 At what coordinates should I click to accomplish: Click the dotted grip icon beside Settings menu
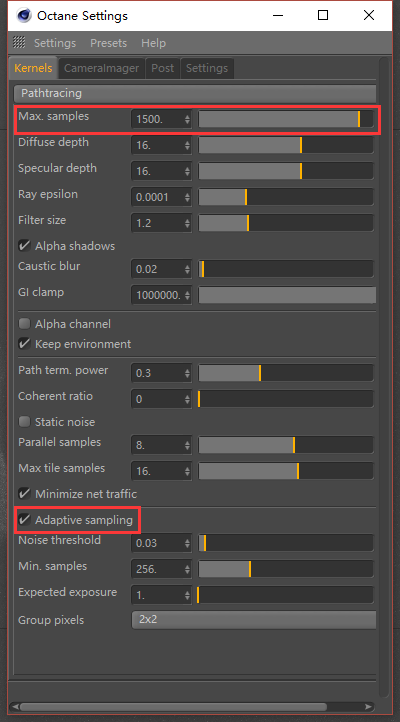tap(19, 43)
